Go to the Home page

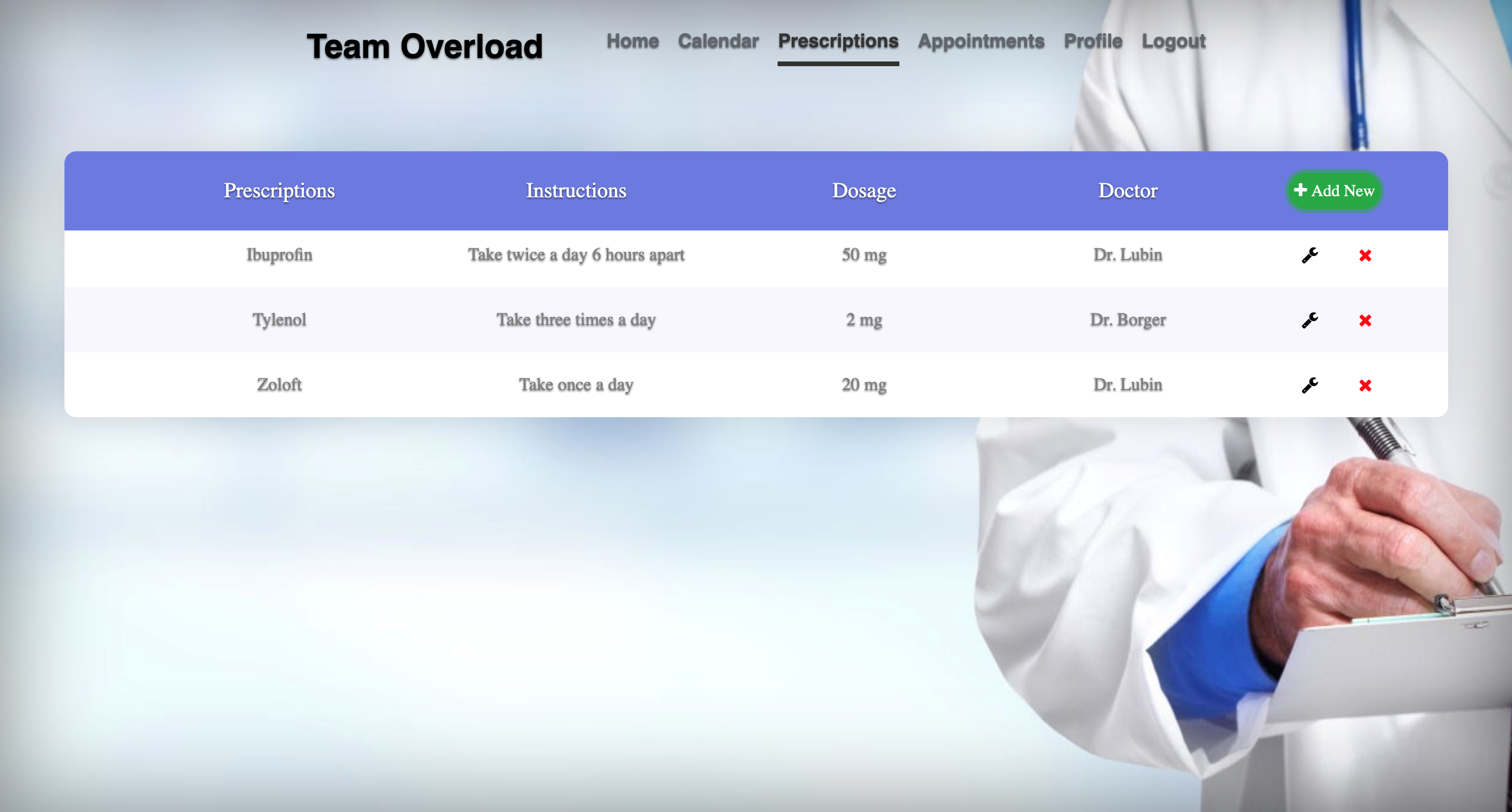(x=632, y=41)
